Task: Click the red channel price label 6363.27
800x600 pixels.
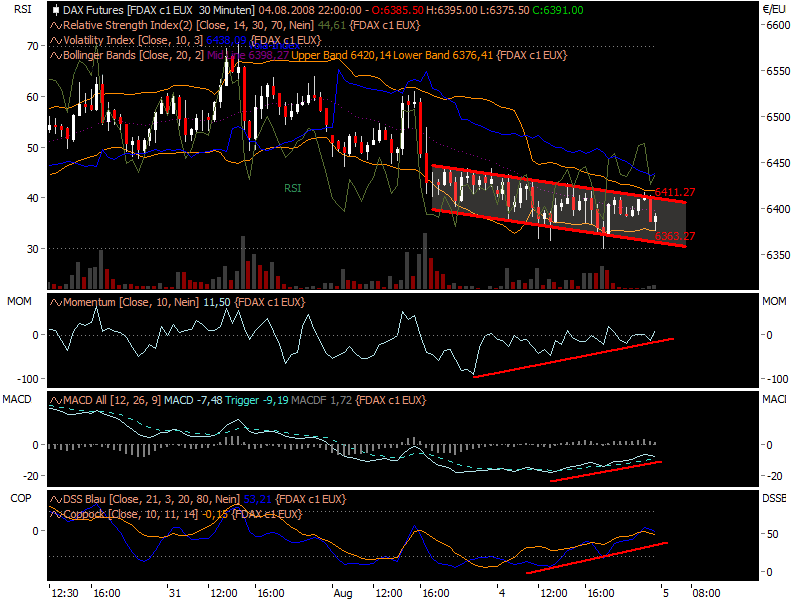Action: 674,236
